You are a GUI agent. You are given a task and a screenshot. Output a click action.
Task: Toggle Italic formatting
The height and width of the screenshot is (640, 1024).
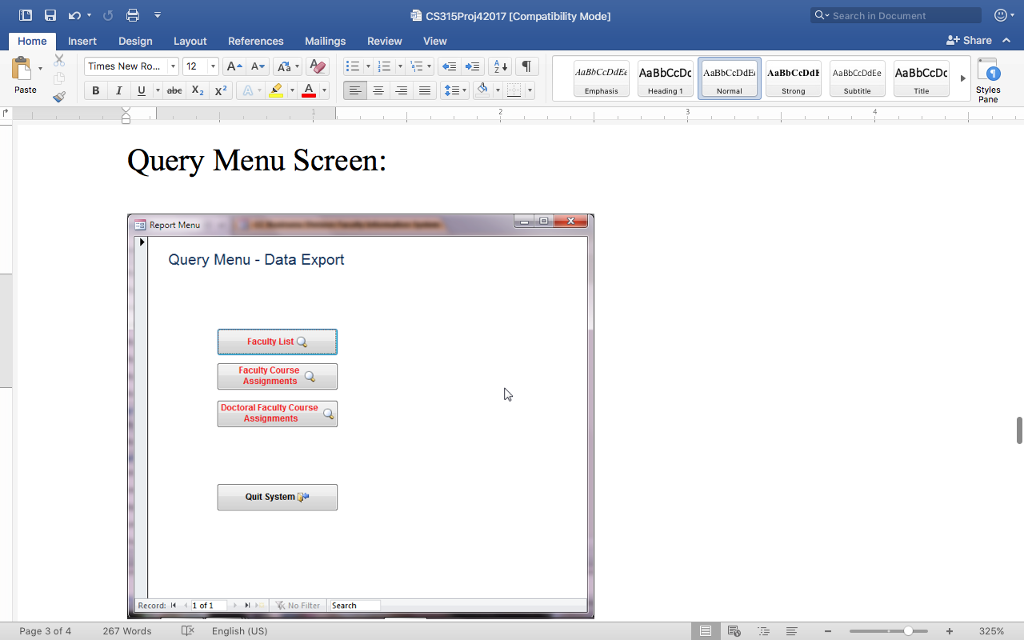[x=119, y=91]
